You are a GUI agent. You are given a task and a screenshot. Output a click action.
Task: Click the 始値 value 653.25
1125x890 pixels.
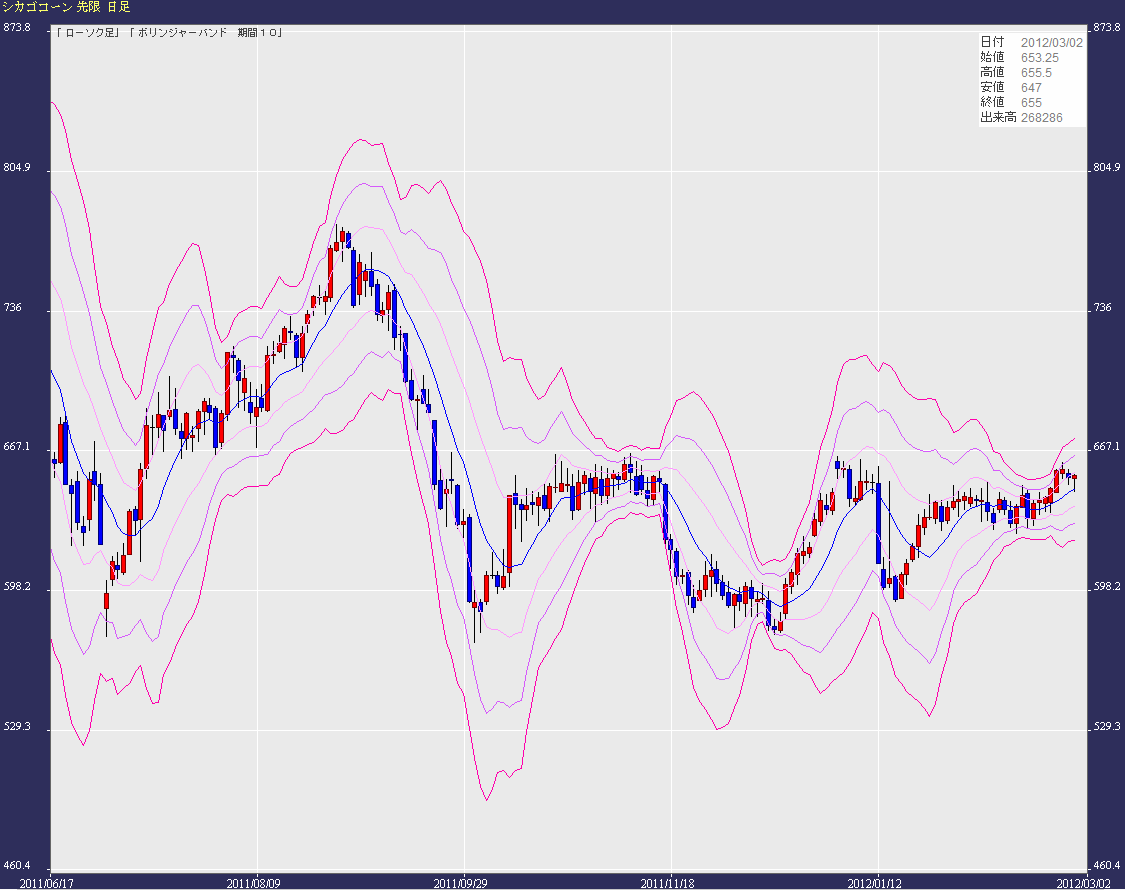tap(1040, 57)
